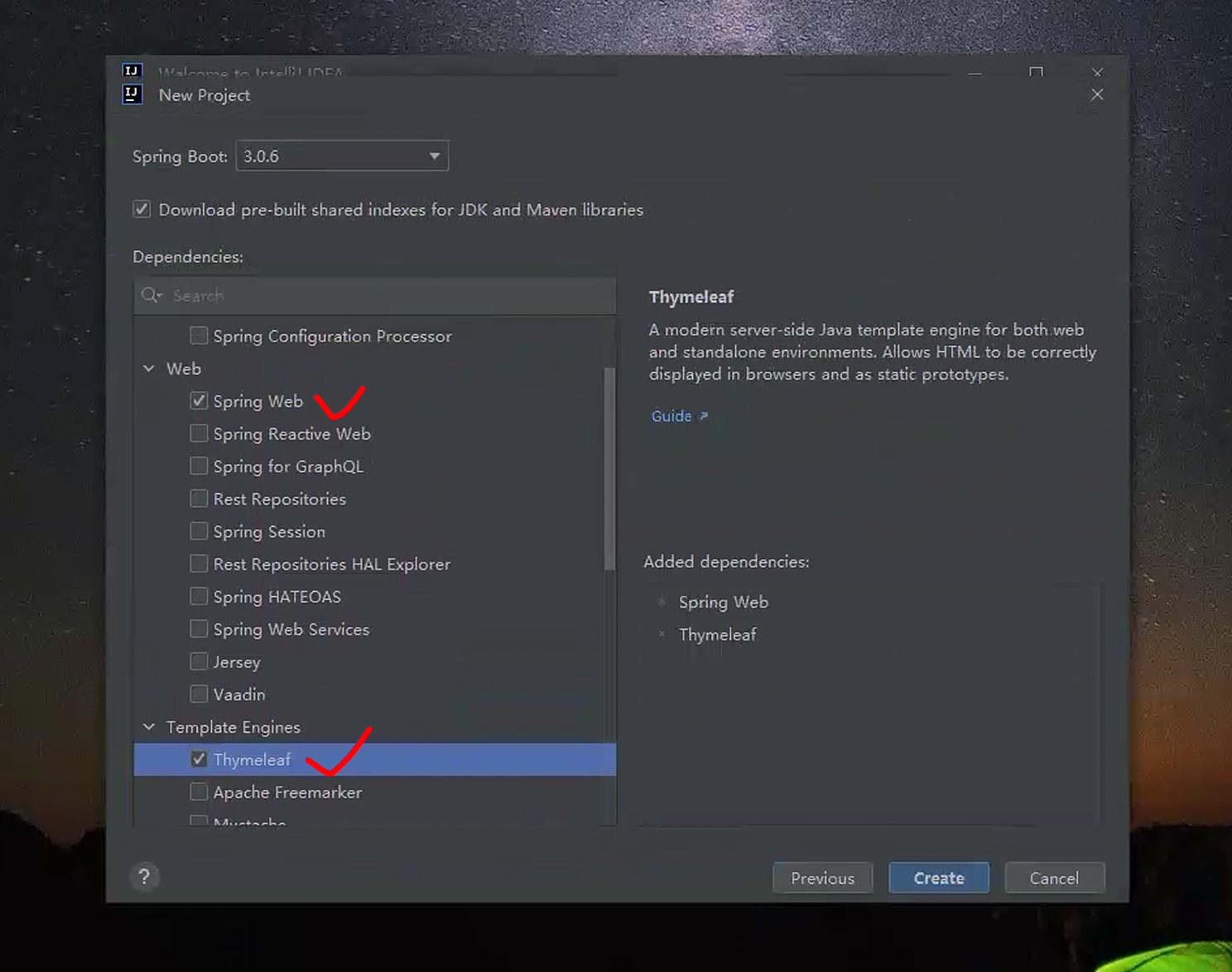
Task: Uncheck the Spring Web dependency
Action: point(199,401)
